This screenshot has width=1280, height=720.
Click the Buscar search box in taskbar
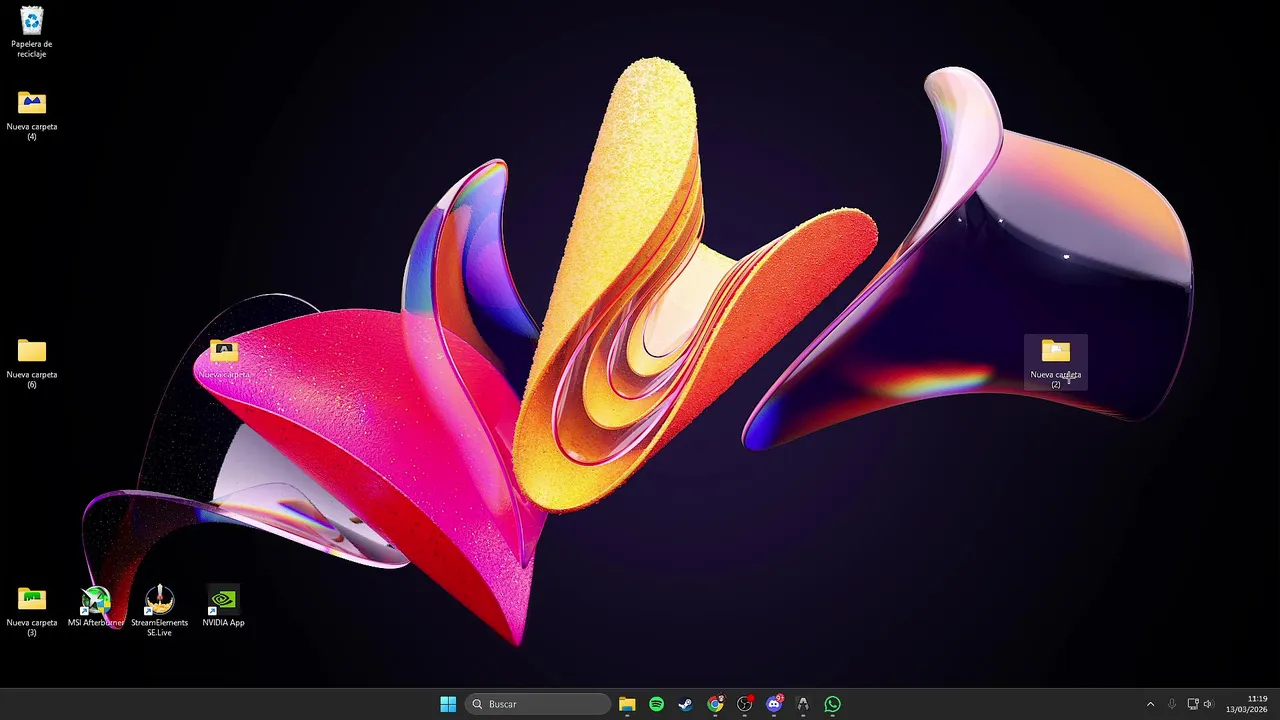click(538, 704)
